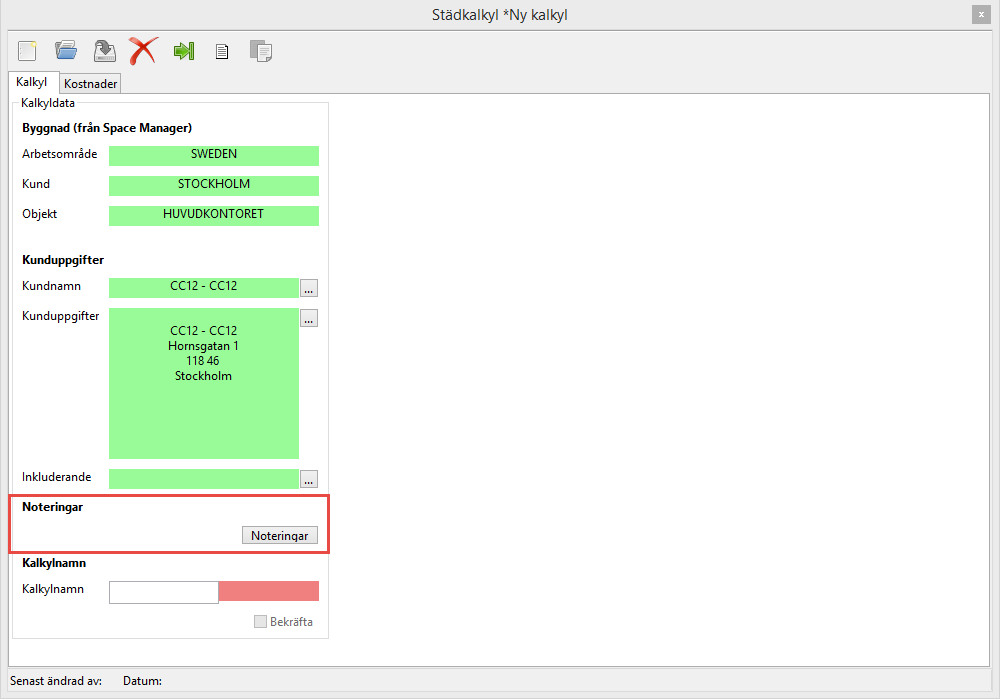Click the copy documents icon
This screenshot has height=699, width=1000.
click(260, 51)
